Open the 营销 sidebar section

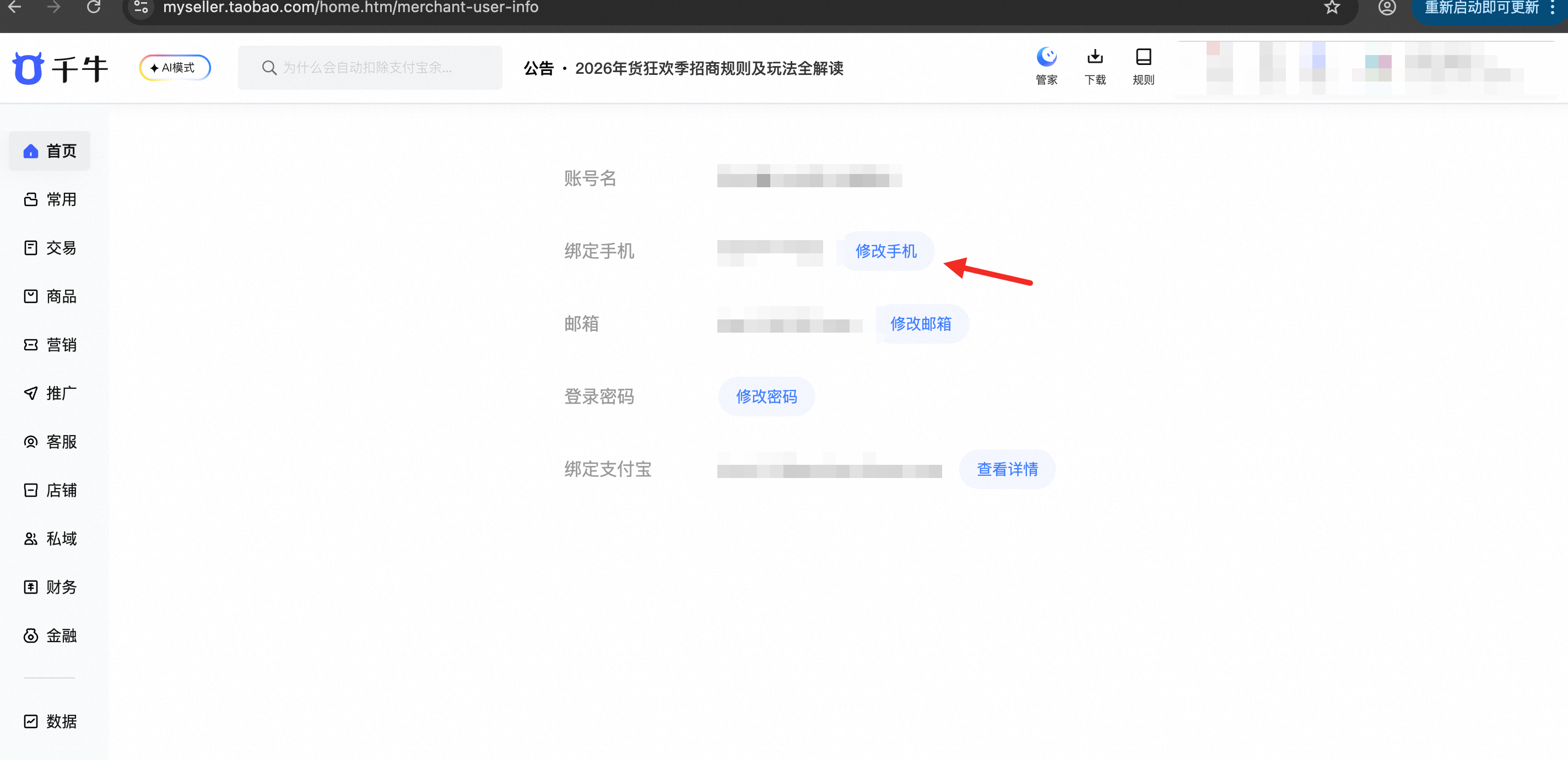[50, 345]
